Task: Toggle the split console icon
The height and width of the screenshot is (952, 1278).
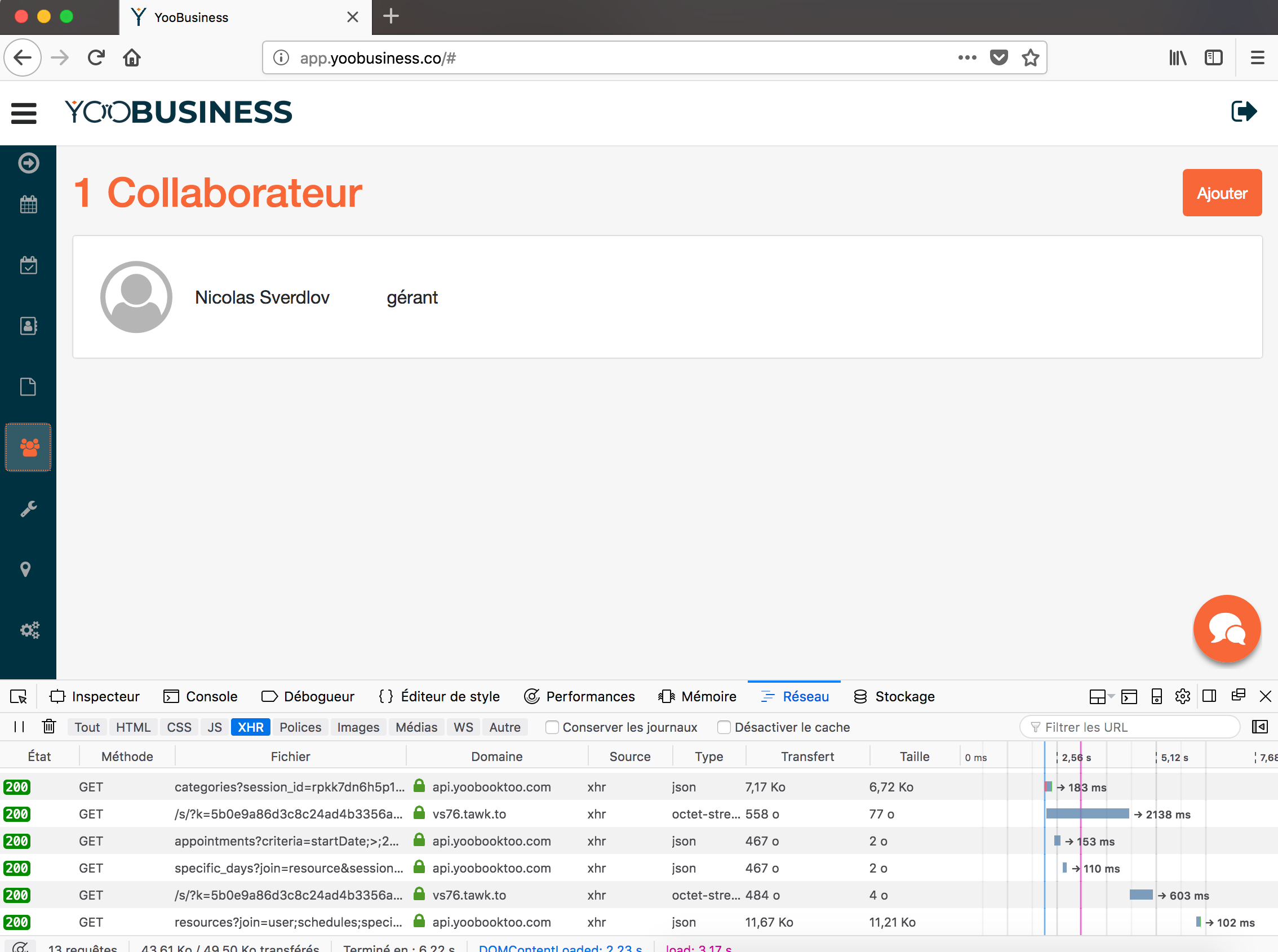Action: coord(1129,696)
